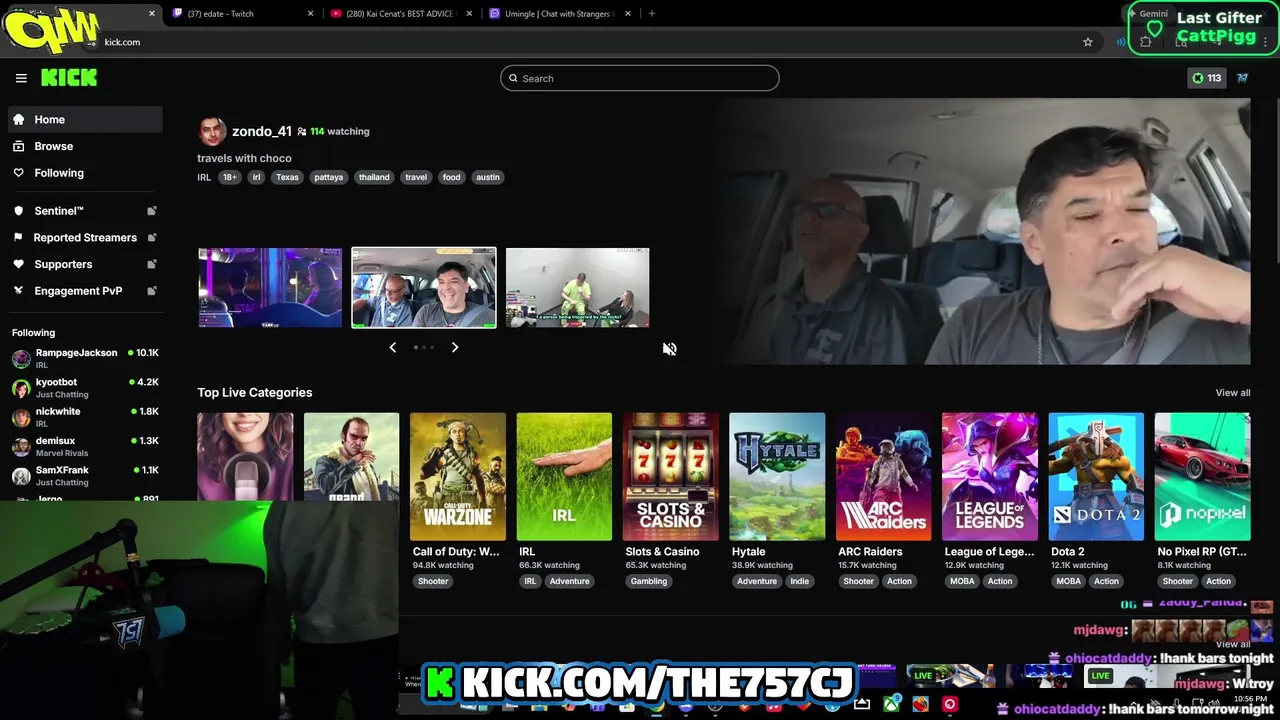The image size is (1280, 720).
Task: Open Reported Streamers in the sidebar
Action: pyautogui.click(x=85, y=237)
